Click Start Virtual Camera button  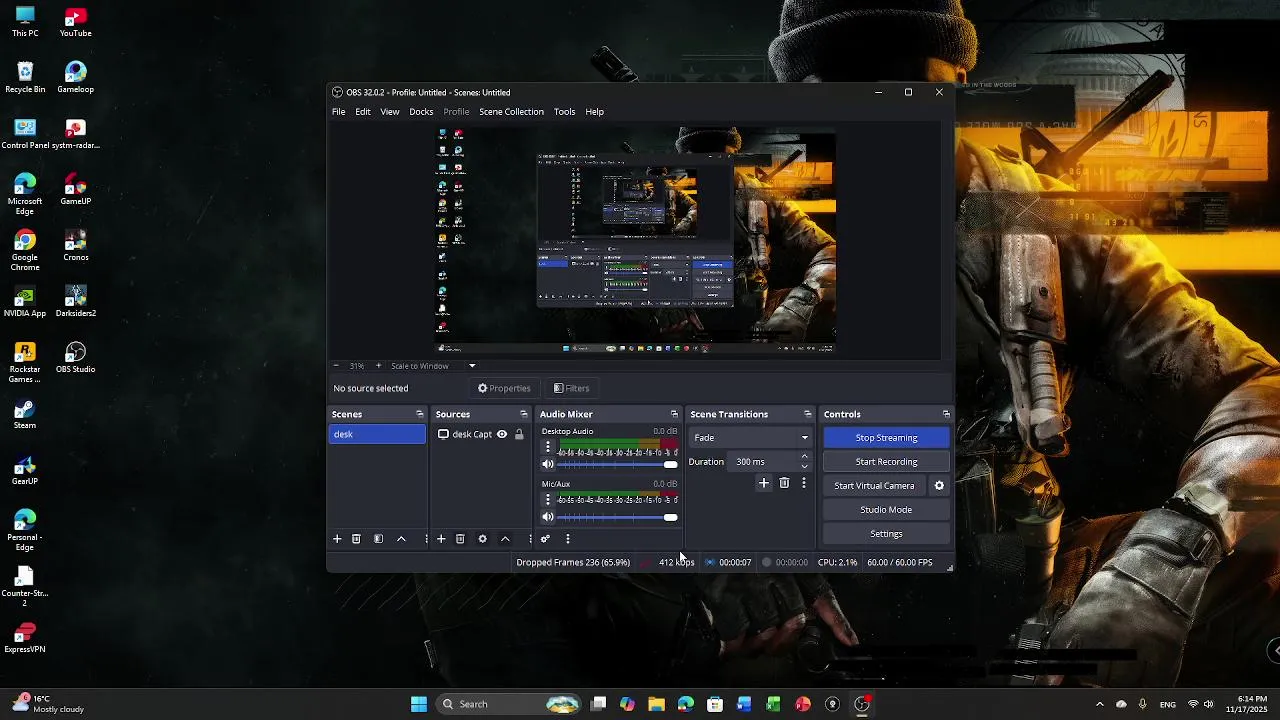coord(874,486)
